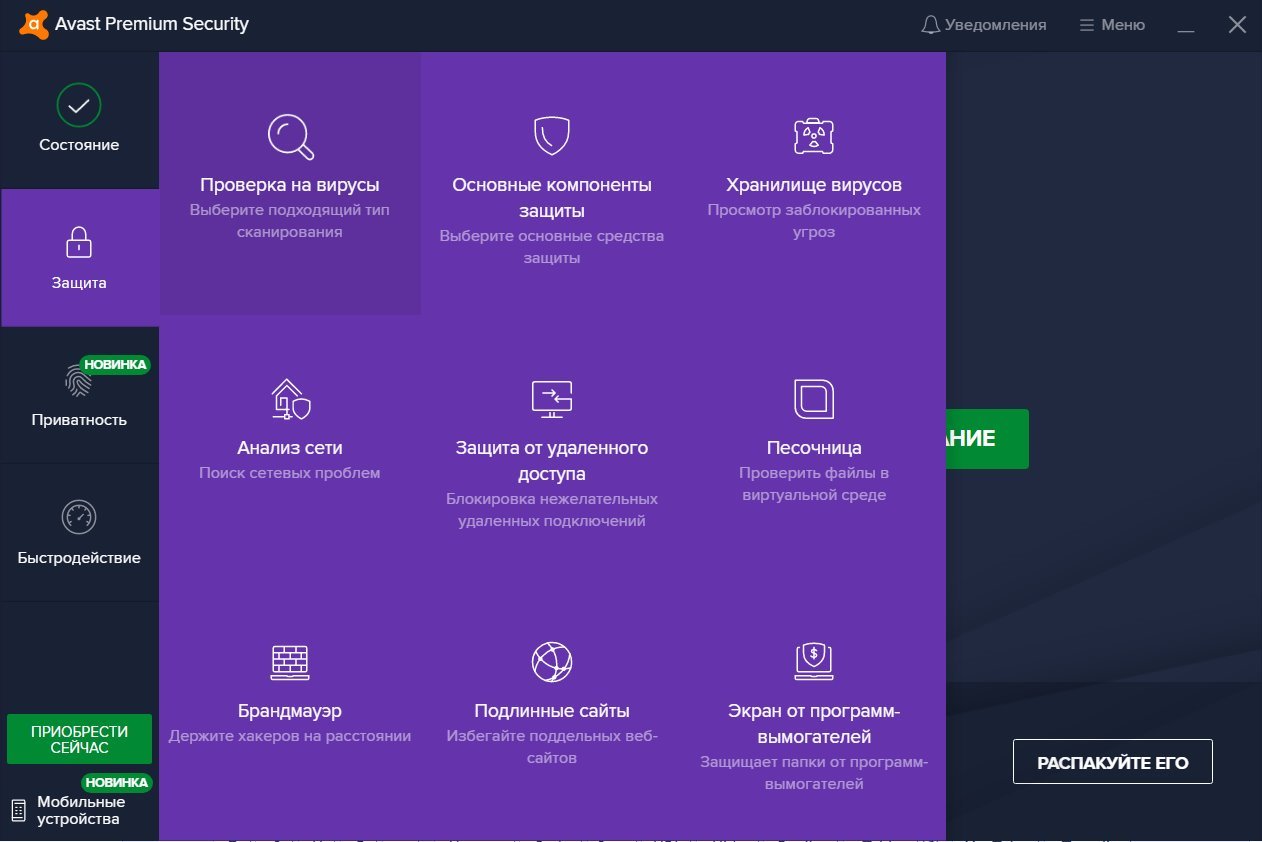Click the Приватность fingerprint icon

coord(78,380)
